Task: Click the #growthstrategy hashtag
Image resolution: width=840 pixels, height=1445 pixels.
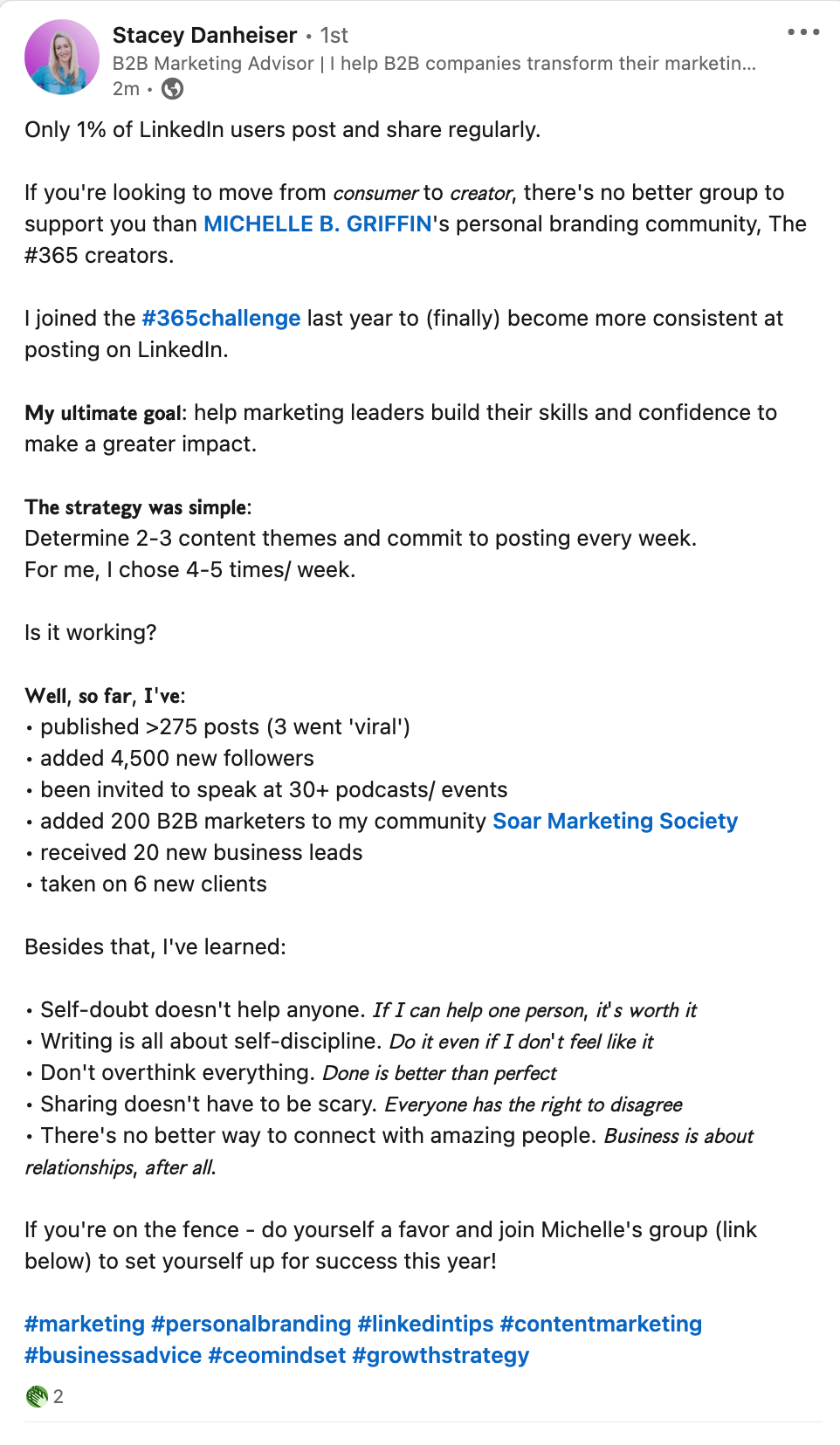Action: (441, 1355)
